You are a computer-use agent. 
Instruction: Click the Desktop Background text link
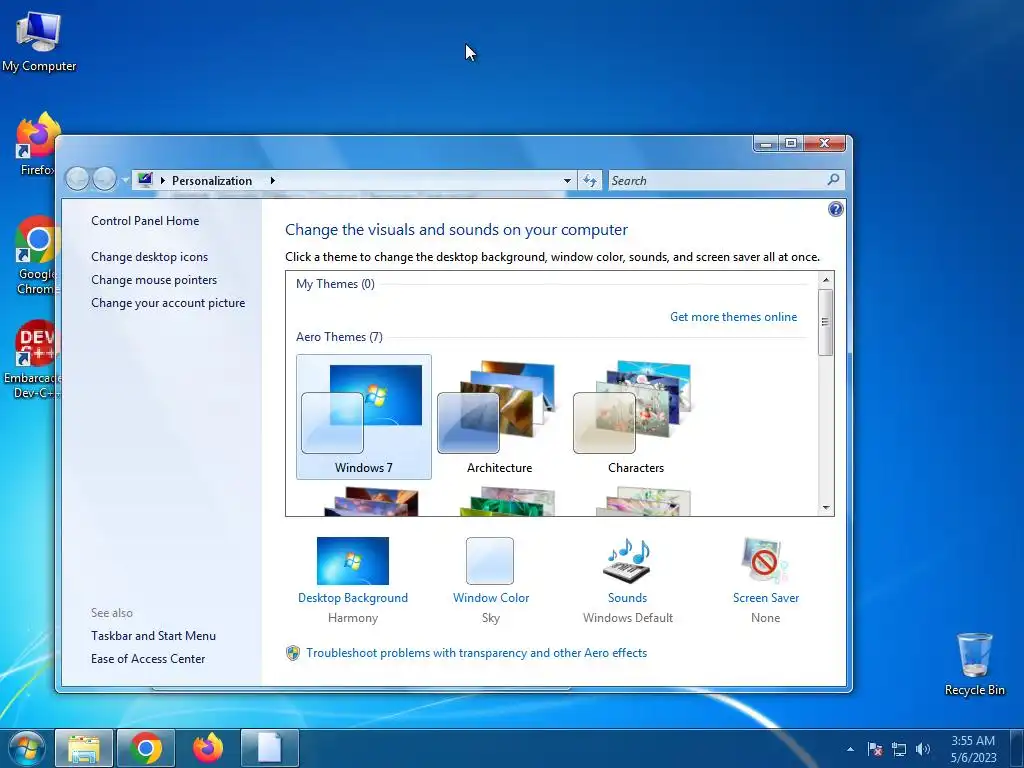click(353, 598)
